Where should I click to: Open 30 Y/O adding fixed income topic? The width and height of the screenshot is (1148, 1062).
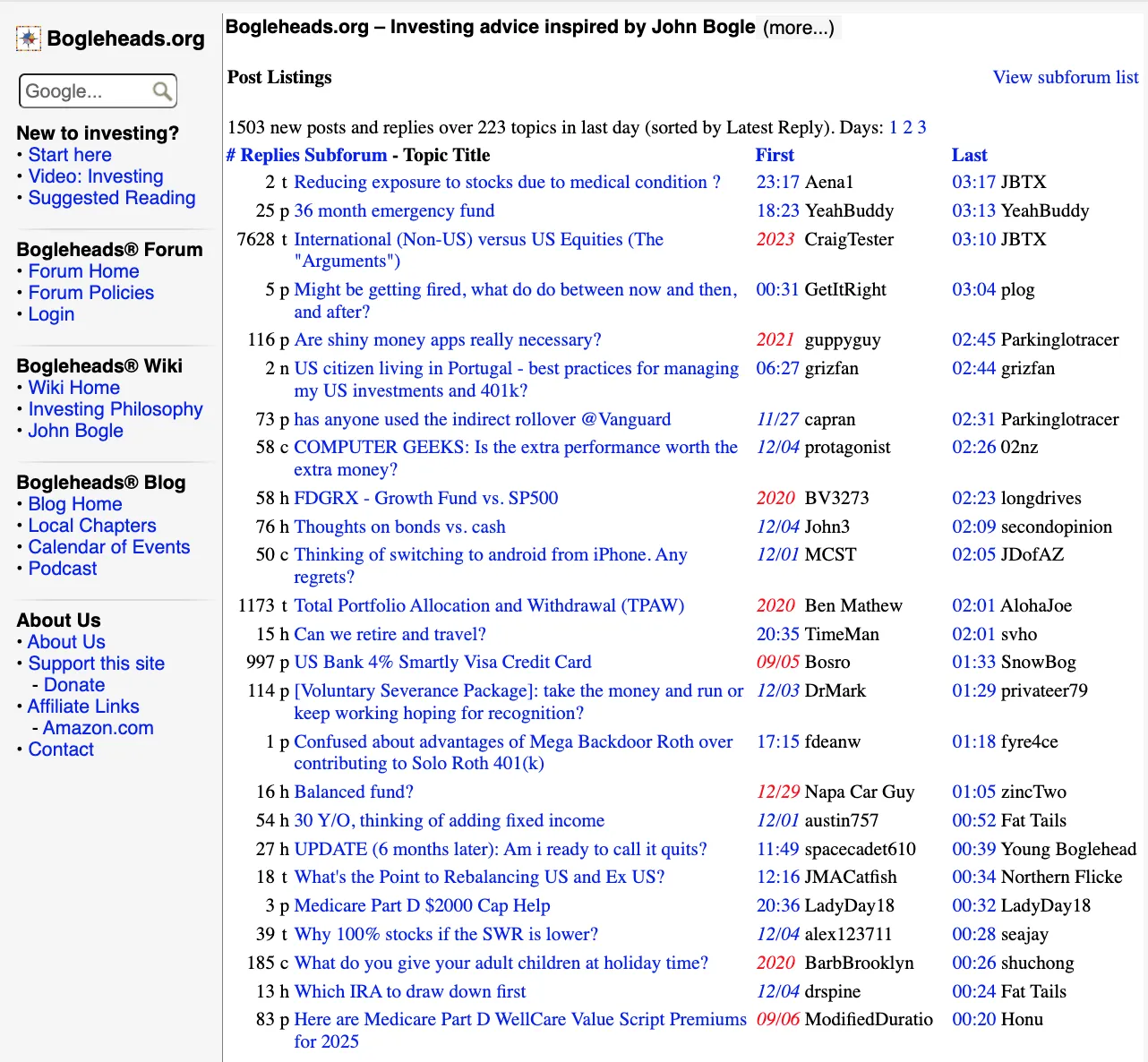coord(450,820)
